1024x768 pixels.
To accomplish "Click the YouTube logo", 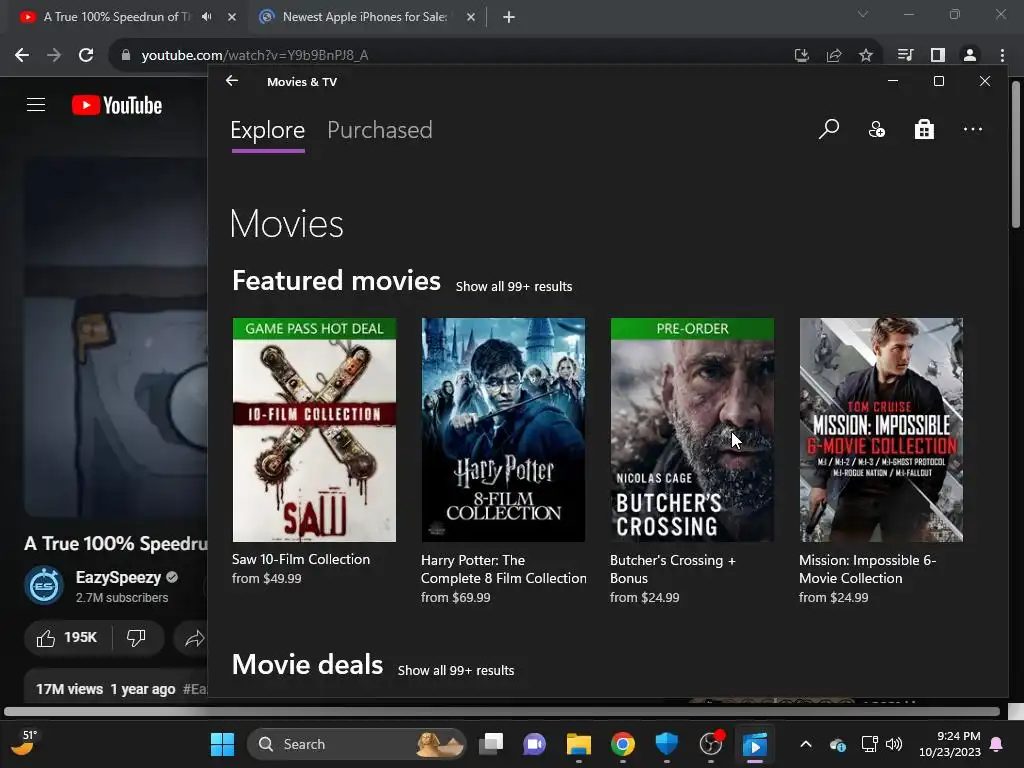I will 117,105.
